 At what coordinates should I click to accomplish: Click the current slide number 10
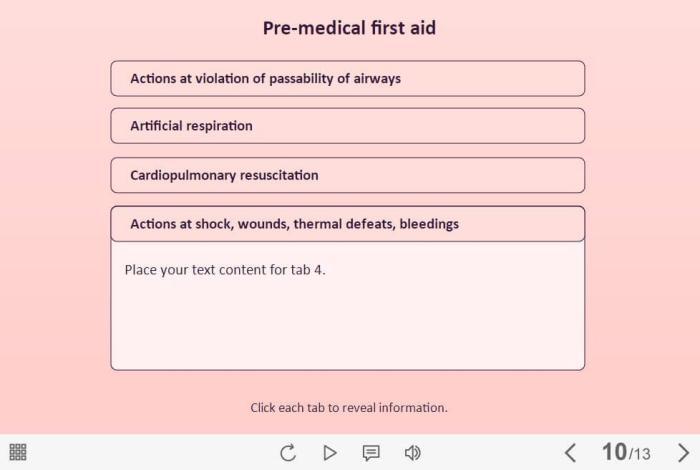[x=613, y=452]
